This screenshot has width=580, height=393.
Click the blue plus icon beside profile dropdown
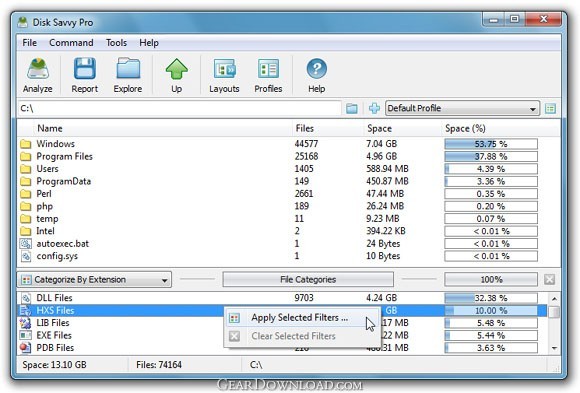[374, 108]
